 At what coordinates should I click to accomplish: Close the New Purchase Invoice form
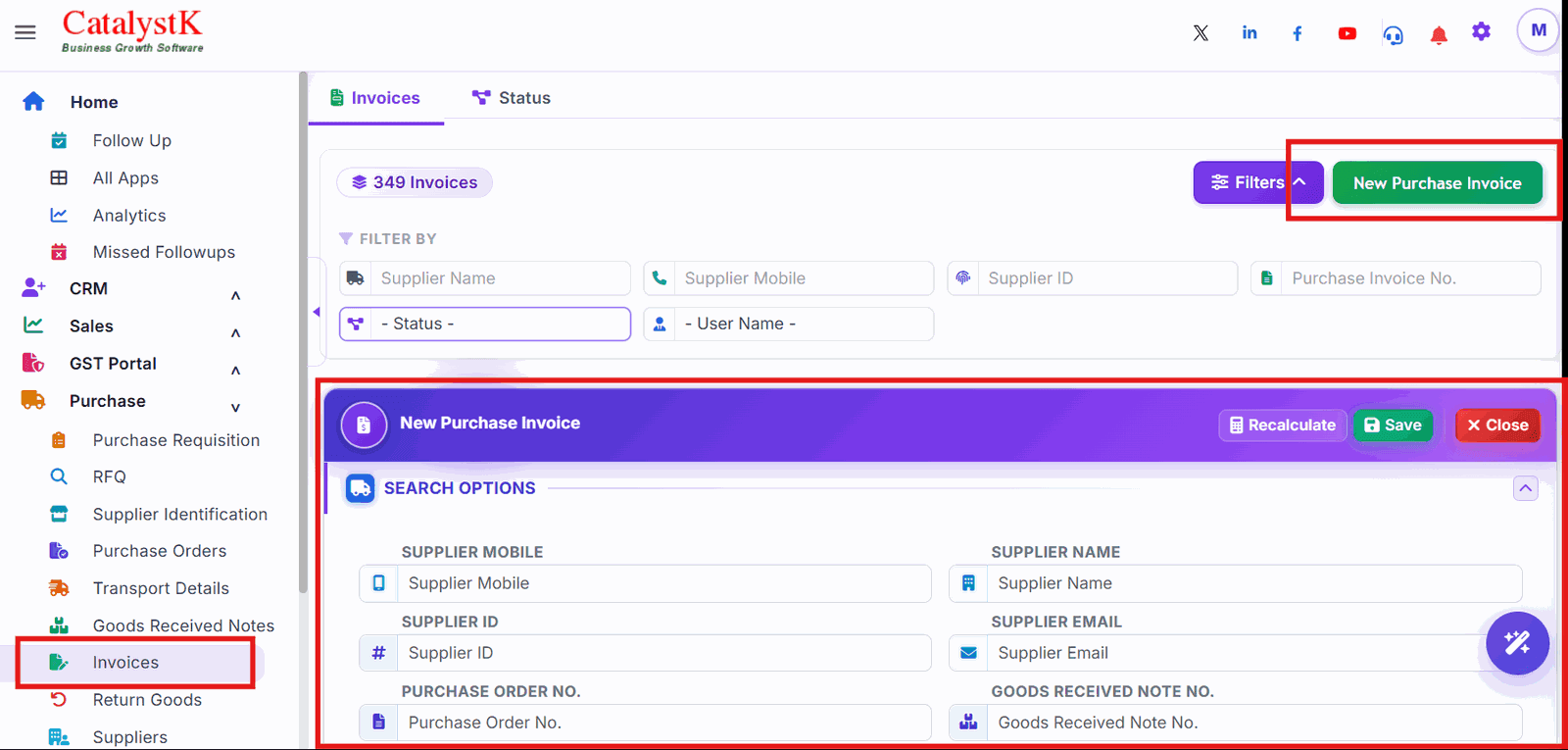pos(1497,425)
